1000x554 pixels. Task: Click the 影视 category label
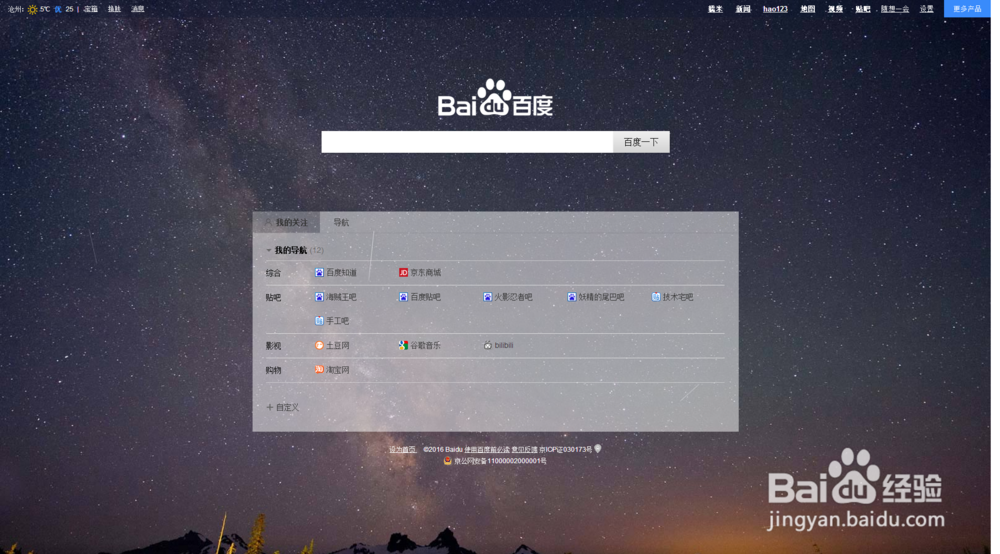click(274, 346)
